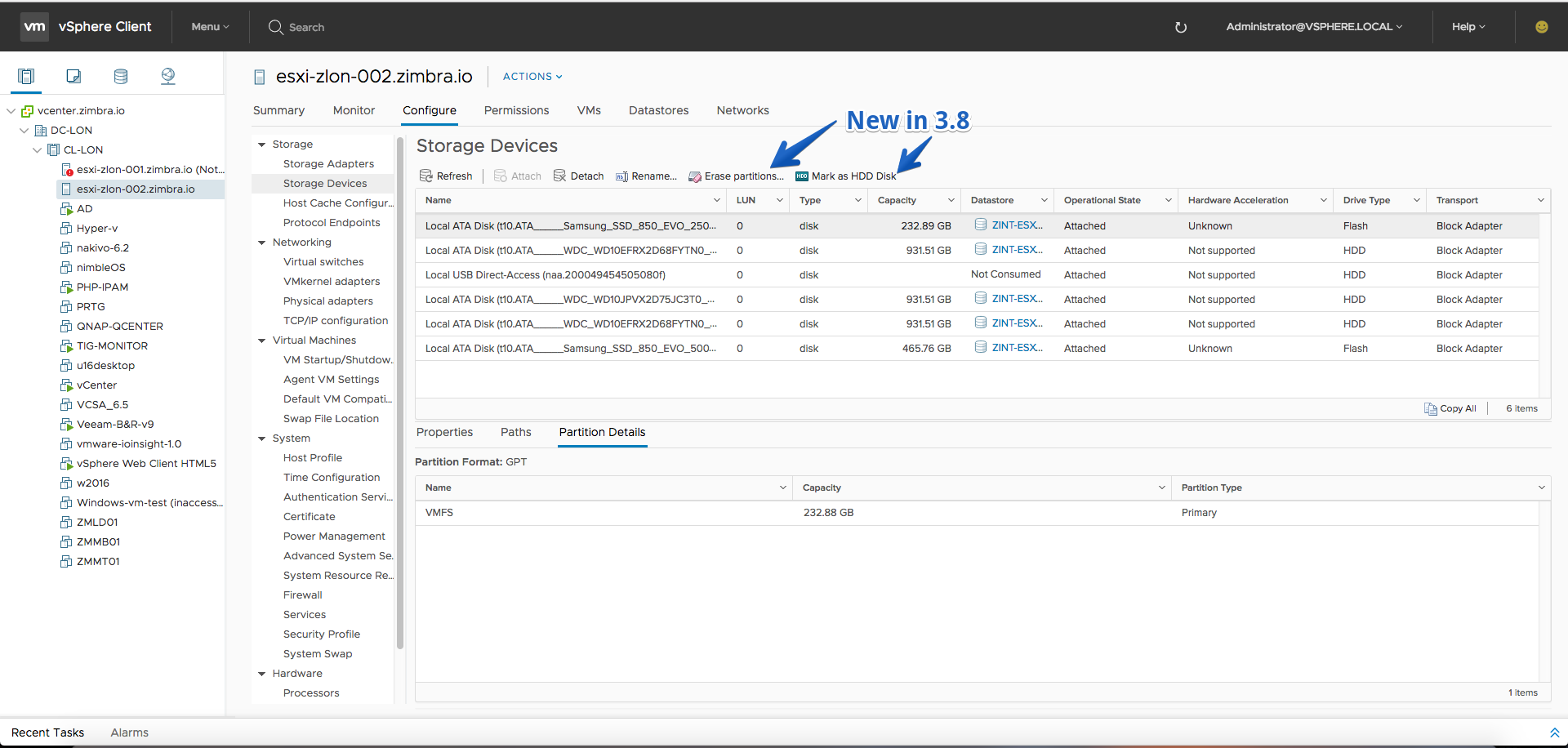Viewport: 1568px width, 748px height.
Task: Open the Drive Type column dropdown
Action: coord(1417,201)
